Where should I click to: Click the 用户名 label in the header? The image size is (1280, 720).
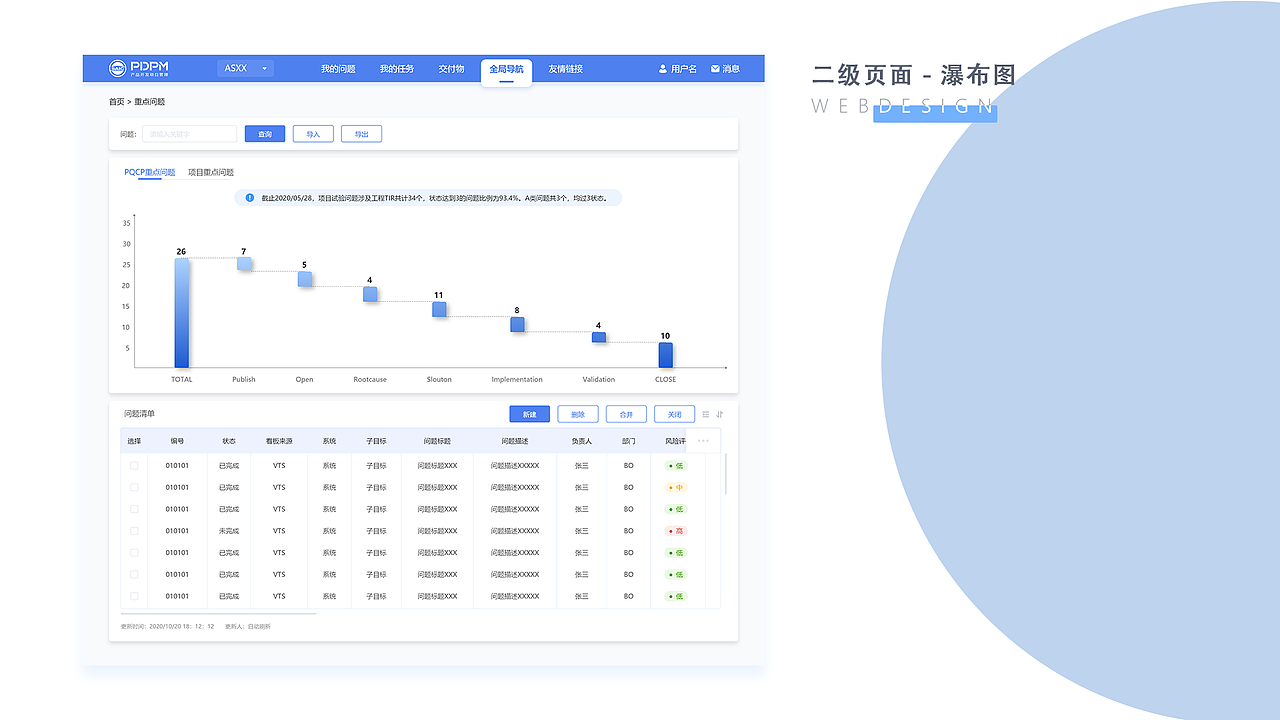[x=684, y=69]
